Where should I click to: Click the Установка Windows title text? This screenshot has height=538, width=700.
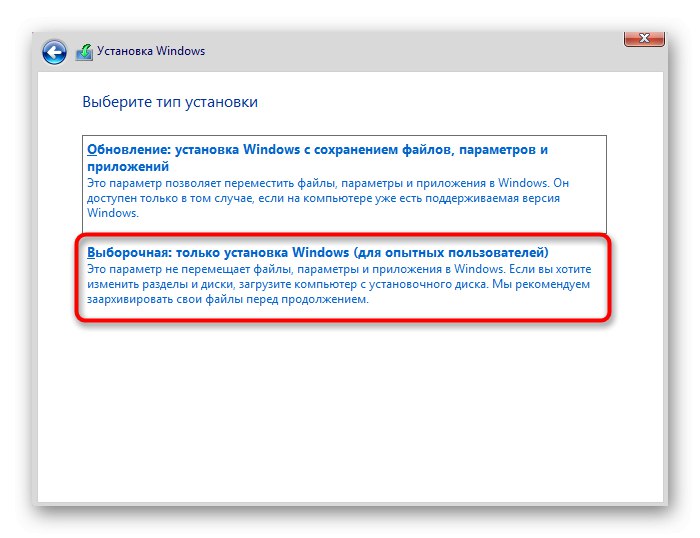[151, 51]
